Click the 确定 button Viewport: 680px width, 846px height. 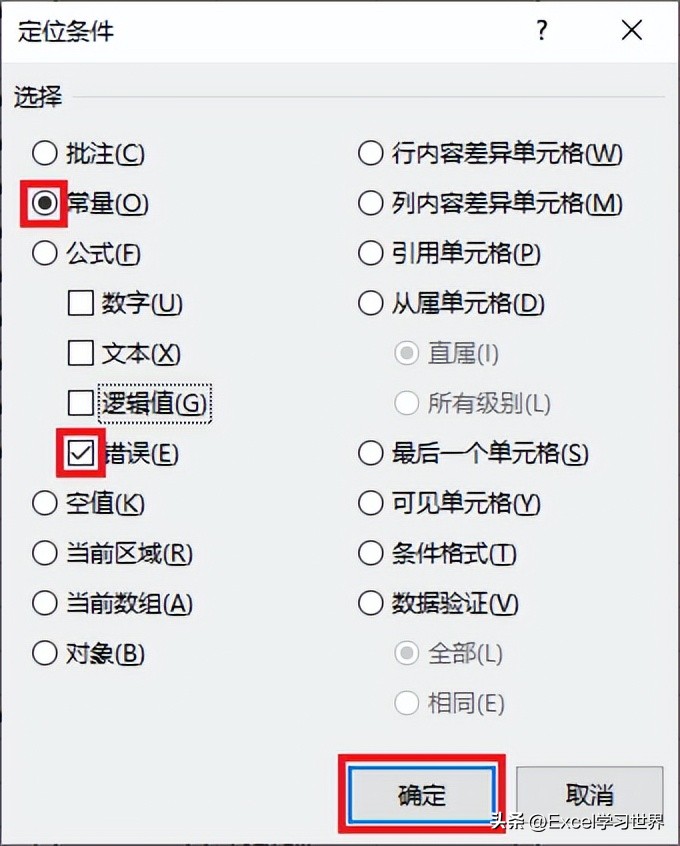click(x=422, y=793)
